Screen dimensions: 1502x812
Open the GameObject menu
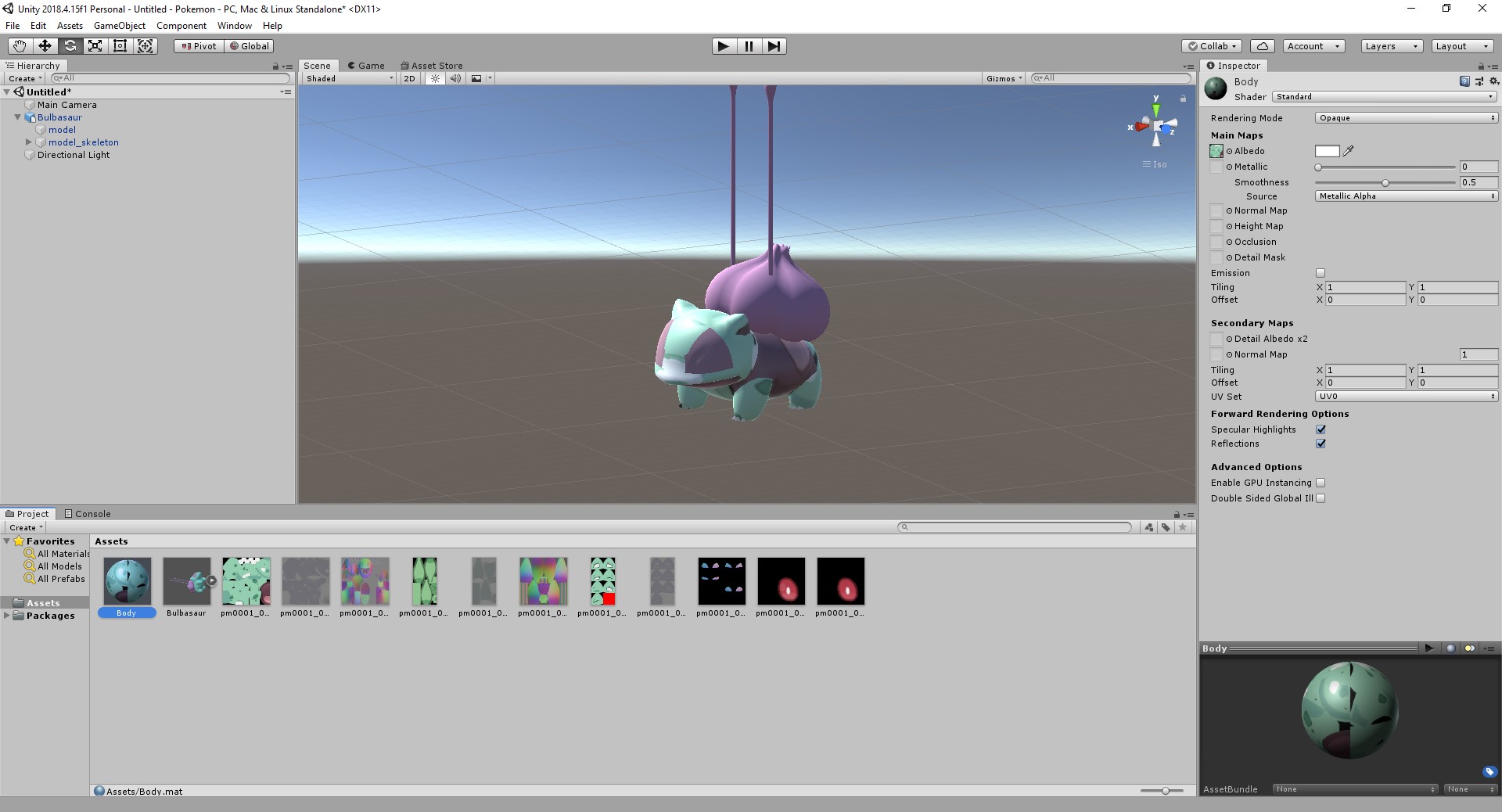pyautogui.click(x=120, y=26)
